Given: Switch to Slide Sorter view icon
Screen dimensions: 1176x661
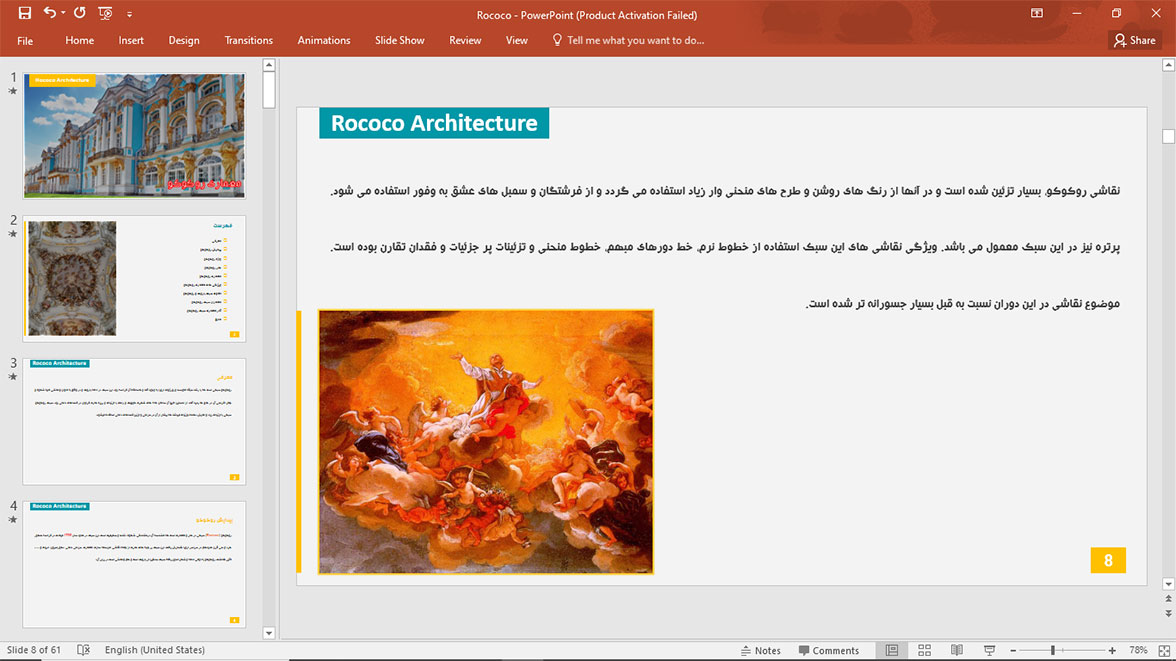Looking at the screenshot, I should tap(925, 650).
